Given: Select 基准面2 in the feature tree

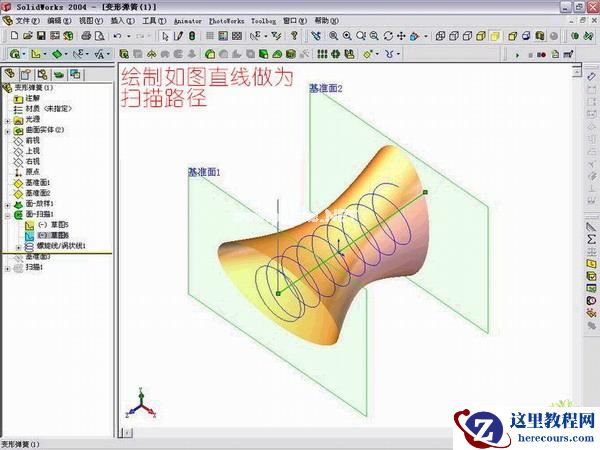Looking at the screenshot, I should click(38, 193).
